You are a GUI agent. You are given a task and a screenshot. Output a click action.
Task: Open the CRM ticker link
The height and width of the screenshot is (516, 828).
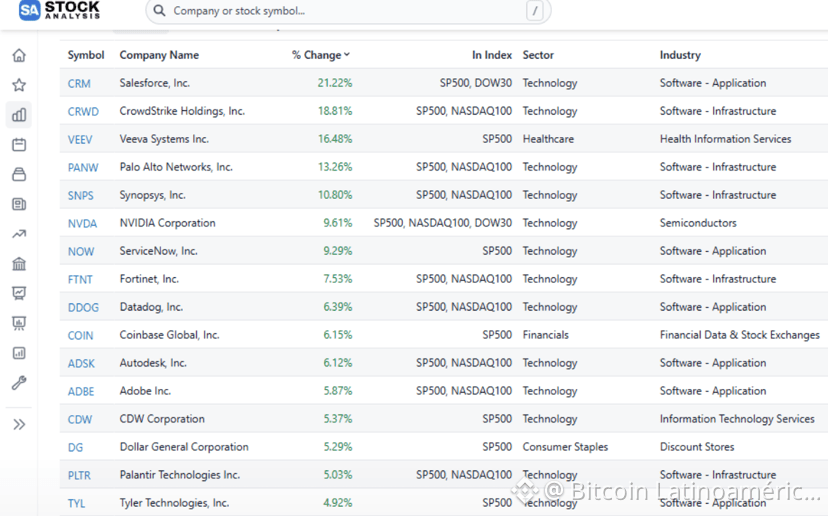click(x=79, y=83)
